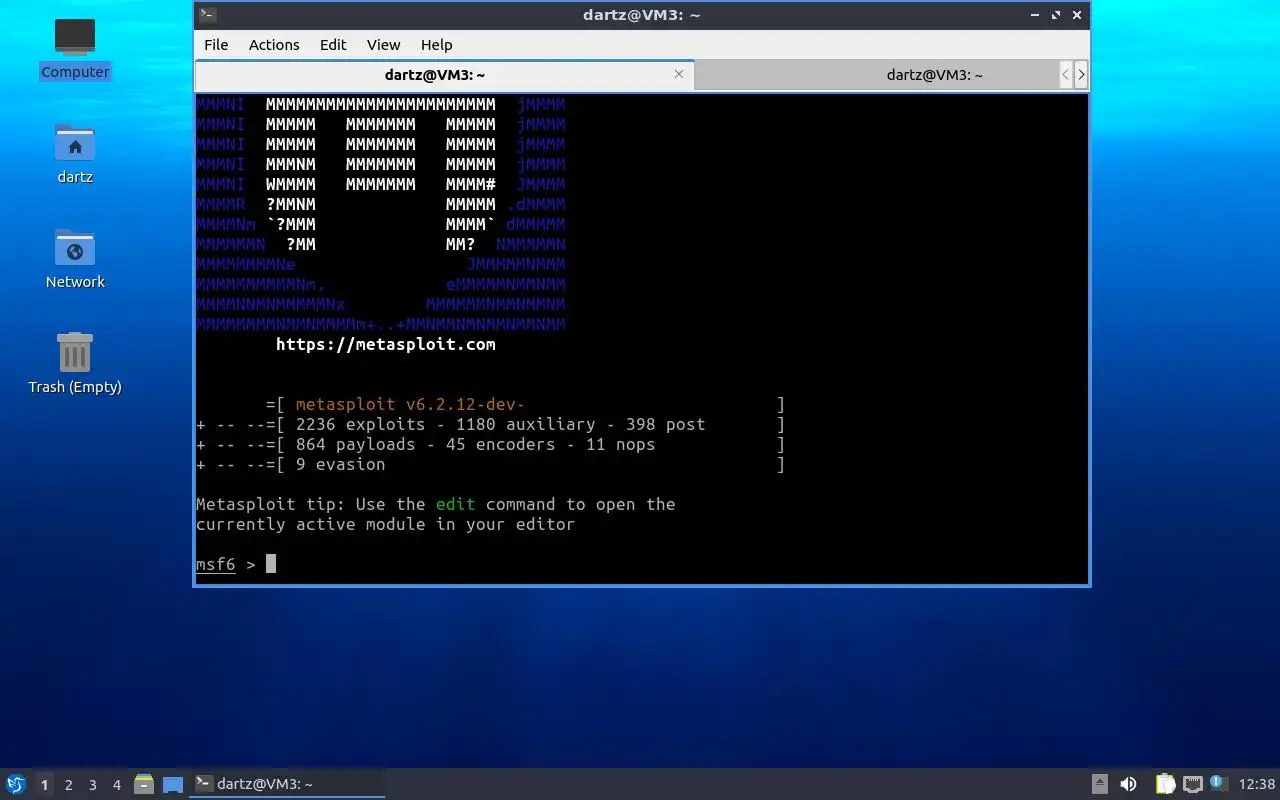Open the View menu

click(383, 45)
